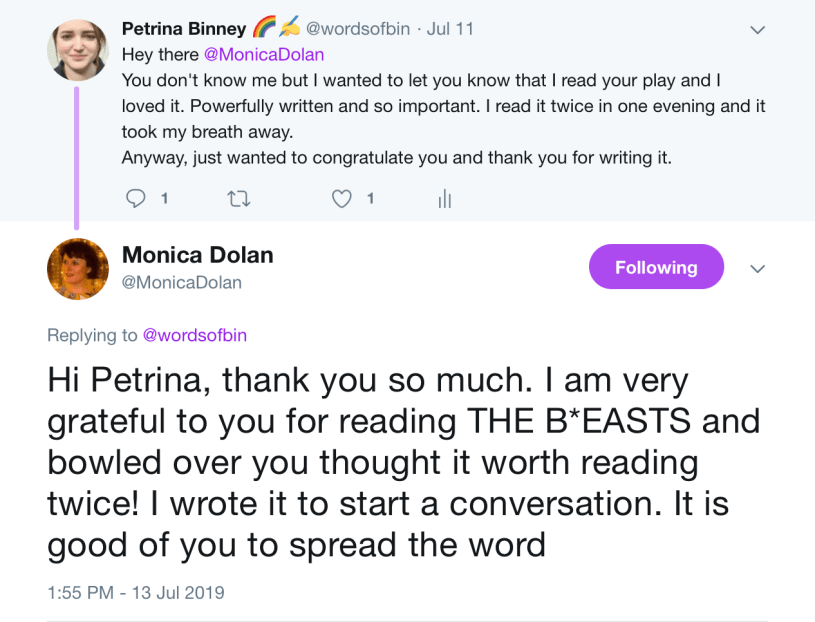Select Monica's reply text about THE B*EASTS
The width and height of the screenshot is (815, 622).
(x=400, y=462)
